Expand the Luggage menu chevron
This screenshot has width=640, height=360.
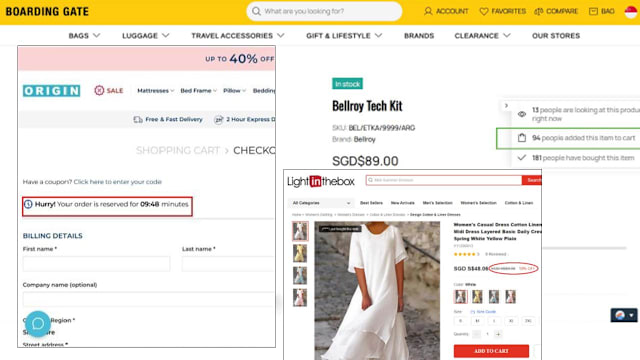165,36
